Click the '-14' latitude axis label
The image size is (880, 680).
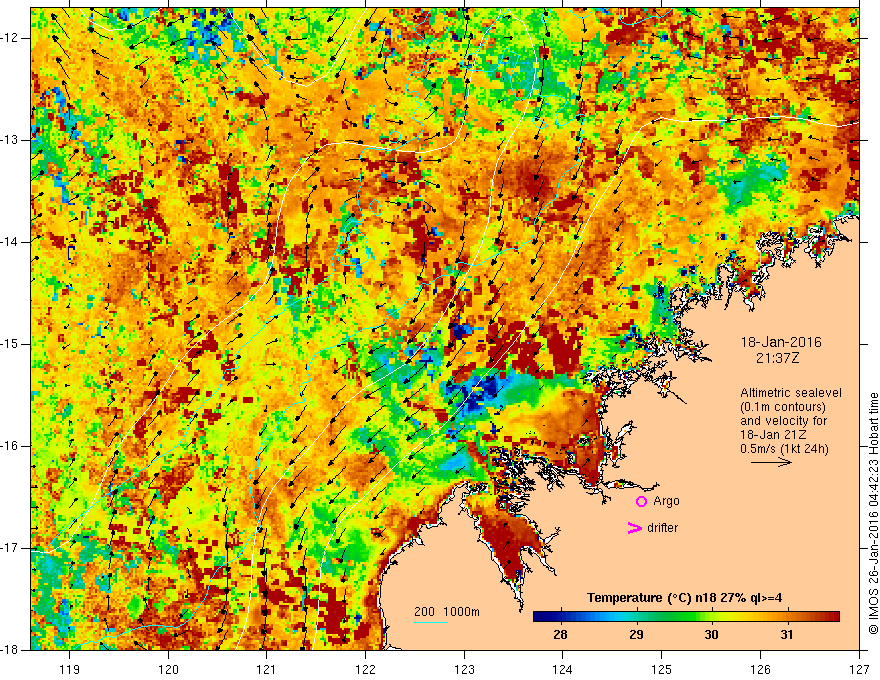tap(10, 242)
